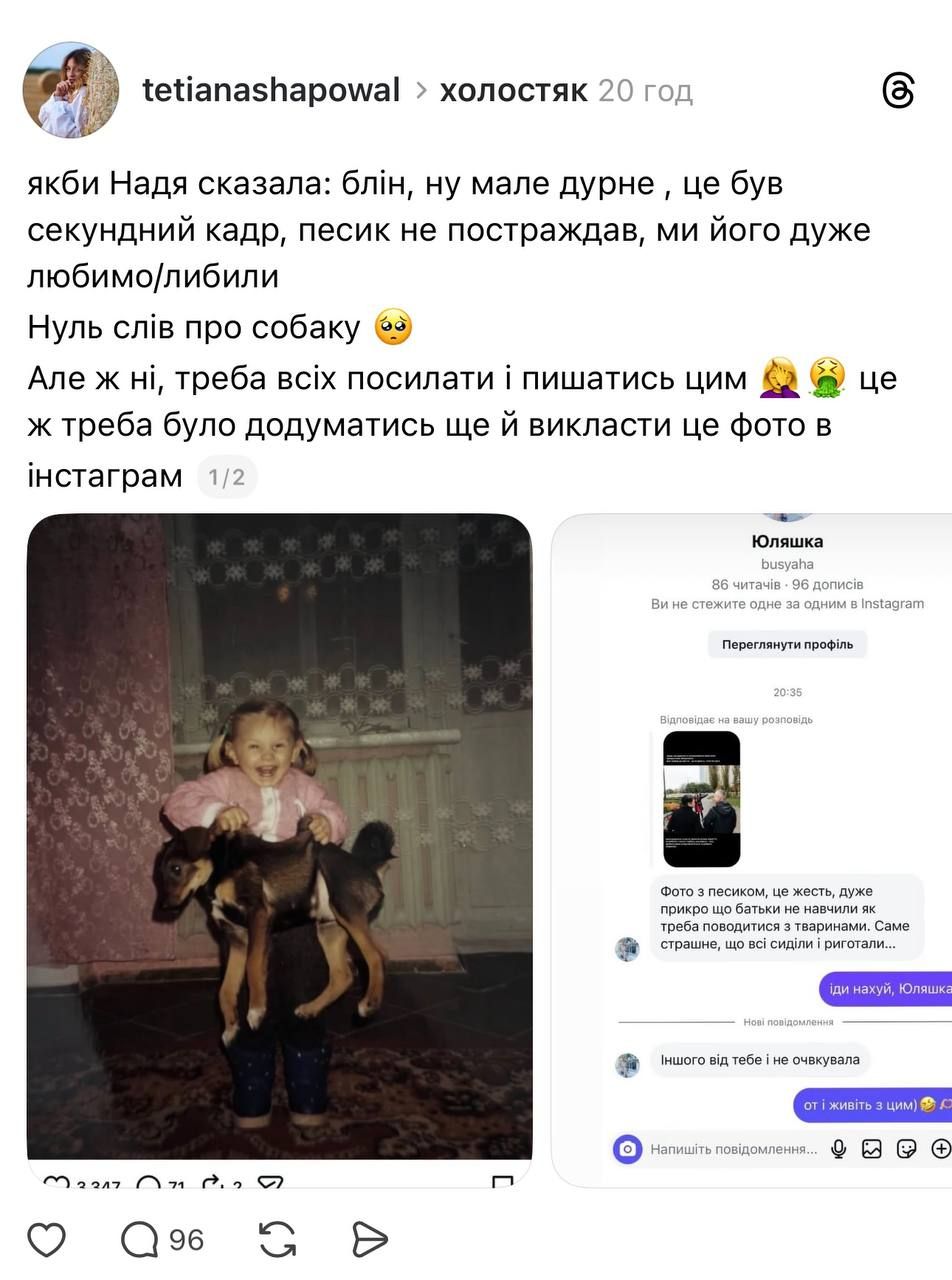
Task: Share the post via paper plane icon
Action: tap(369, 1240)
